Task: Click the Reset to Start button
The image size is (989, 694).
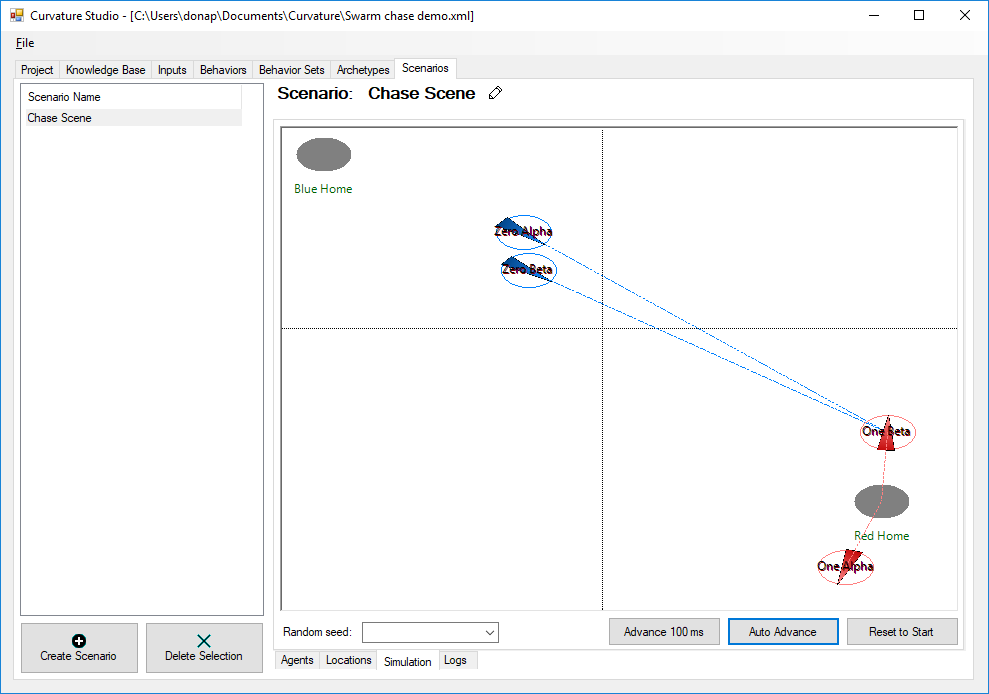Action: coord(901,632)
